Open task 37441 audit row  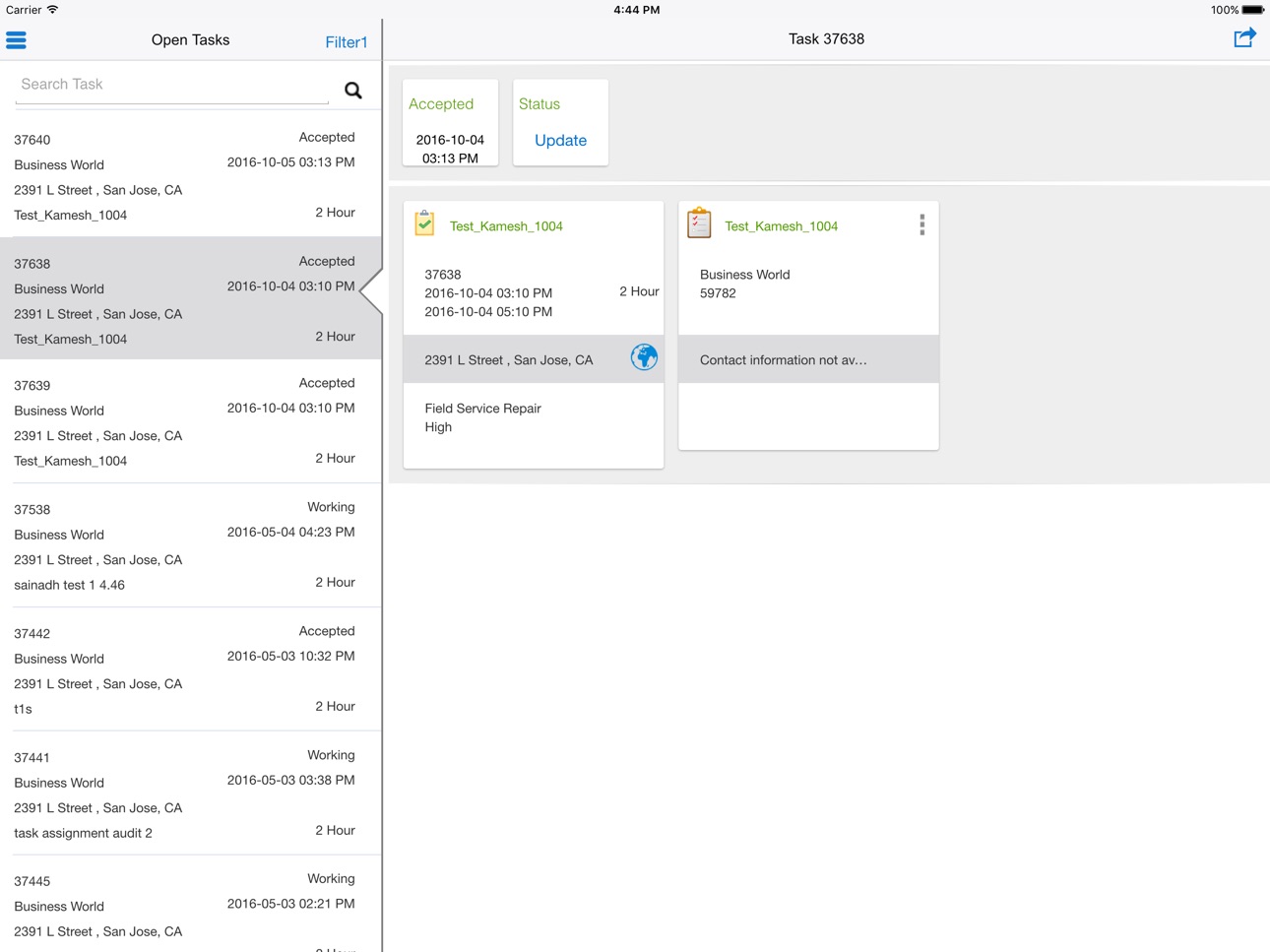click(x=190, y=793)
